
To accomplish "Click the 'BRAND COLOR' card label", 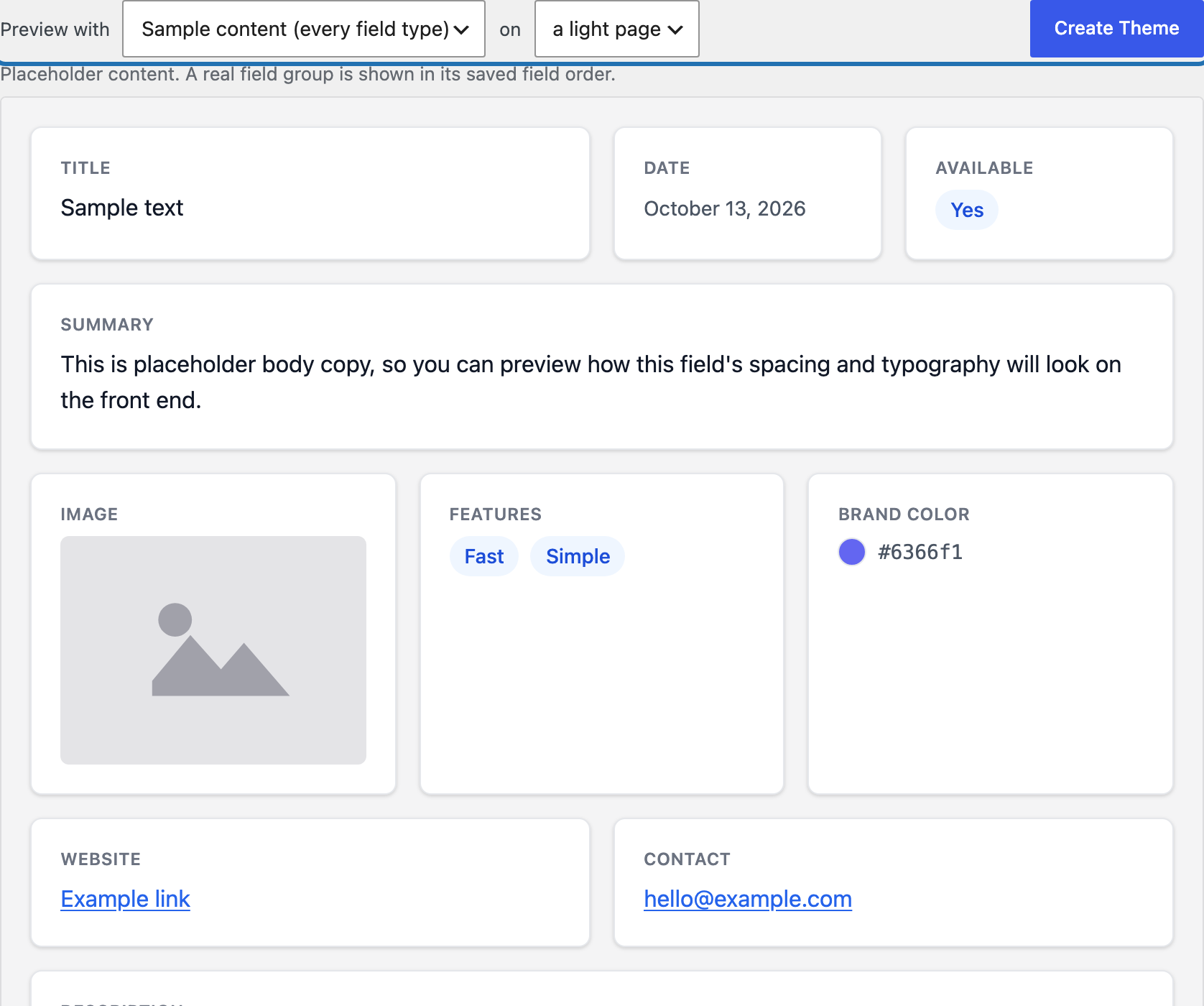I will tap(904, 514).
